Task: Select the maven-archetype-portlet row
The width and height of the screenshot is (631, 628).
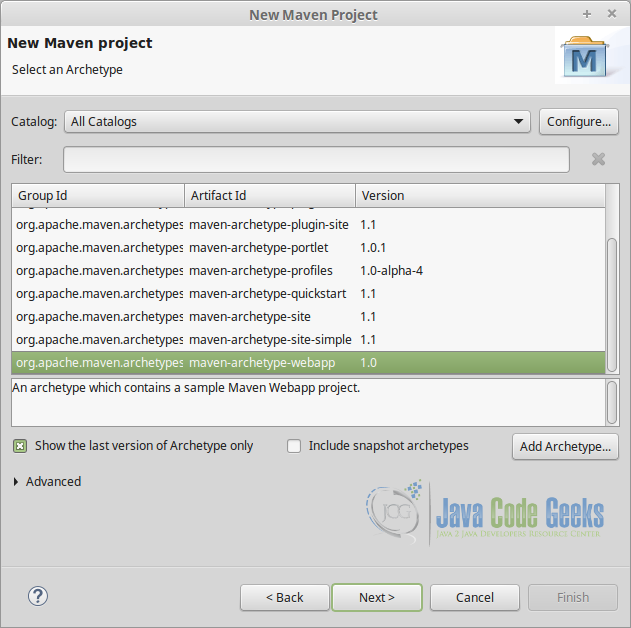Action: point(308,247)
